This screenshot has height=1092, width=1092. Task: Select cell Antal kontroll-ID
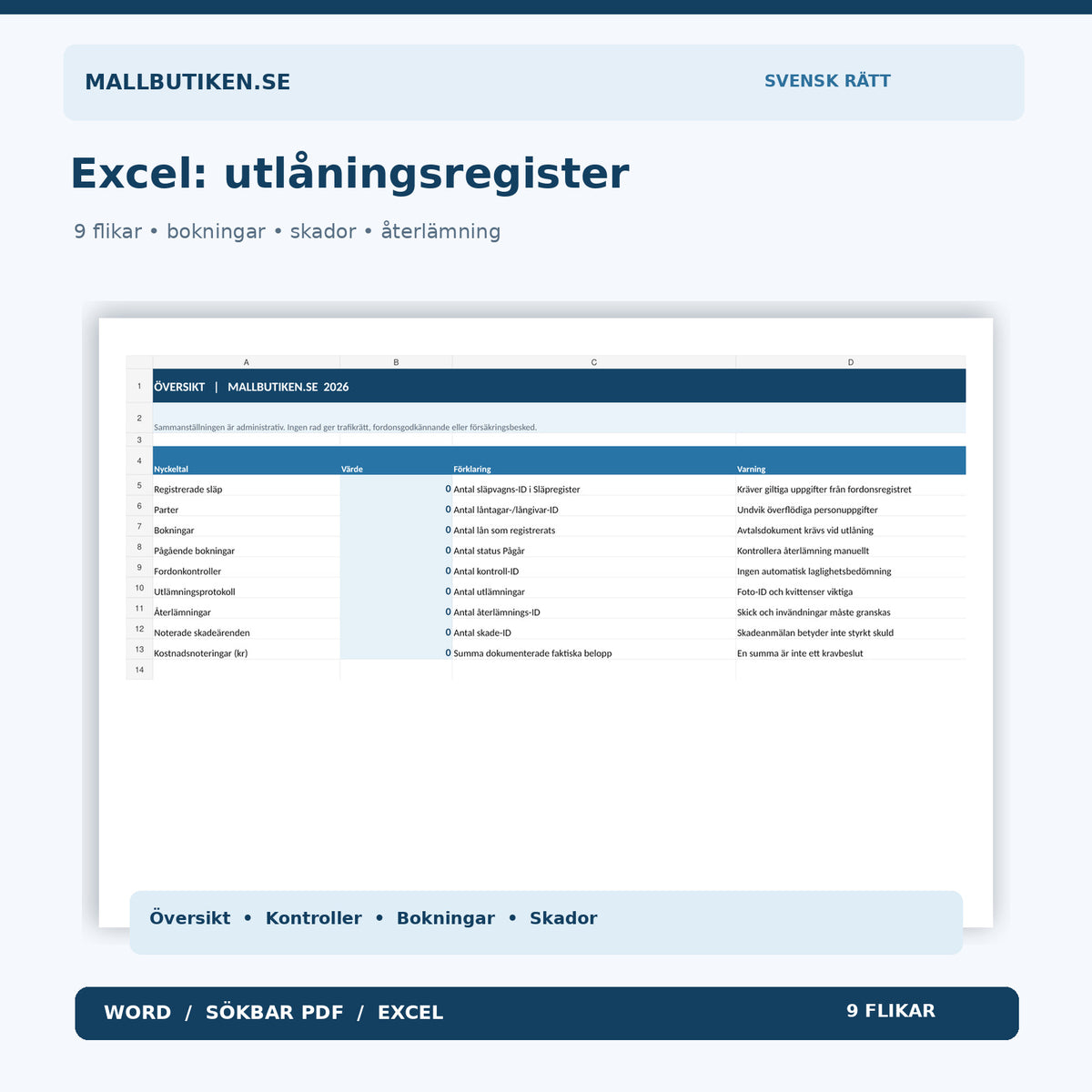594,568
